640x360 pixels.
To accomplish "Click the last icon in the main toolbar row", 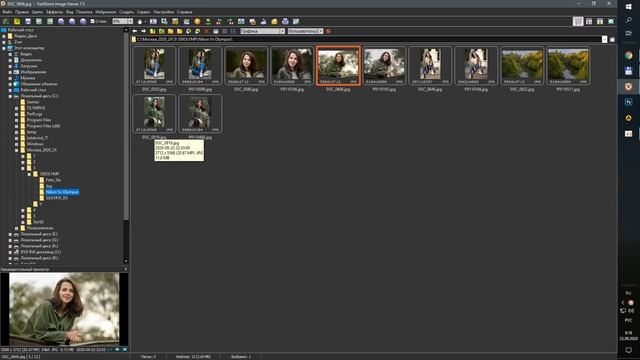I will click(x=296, y=21).
